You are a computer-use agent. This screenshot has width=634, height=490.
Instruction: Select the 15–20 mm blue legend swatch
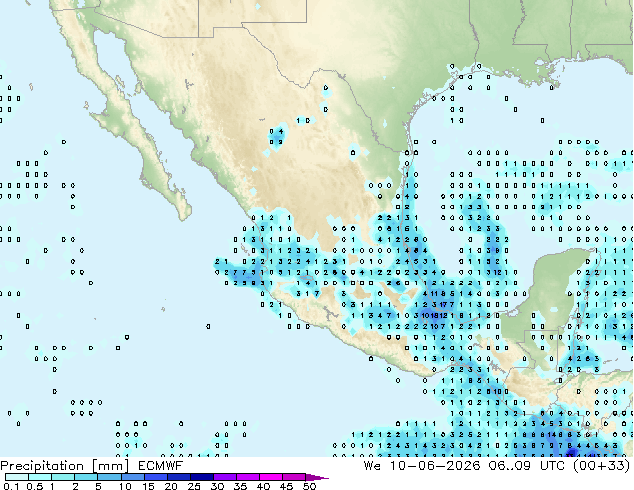click(x=155, y=477)
